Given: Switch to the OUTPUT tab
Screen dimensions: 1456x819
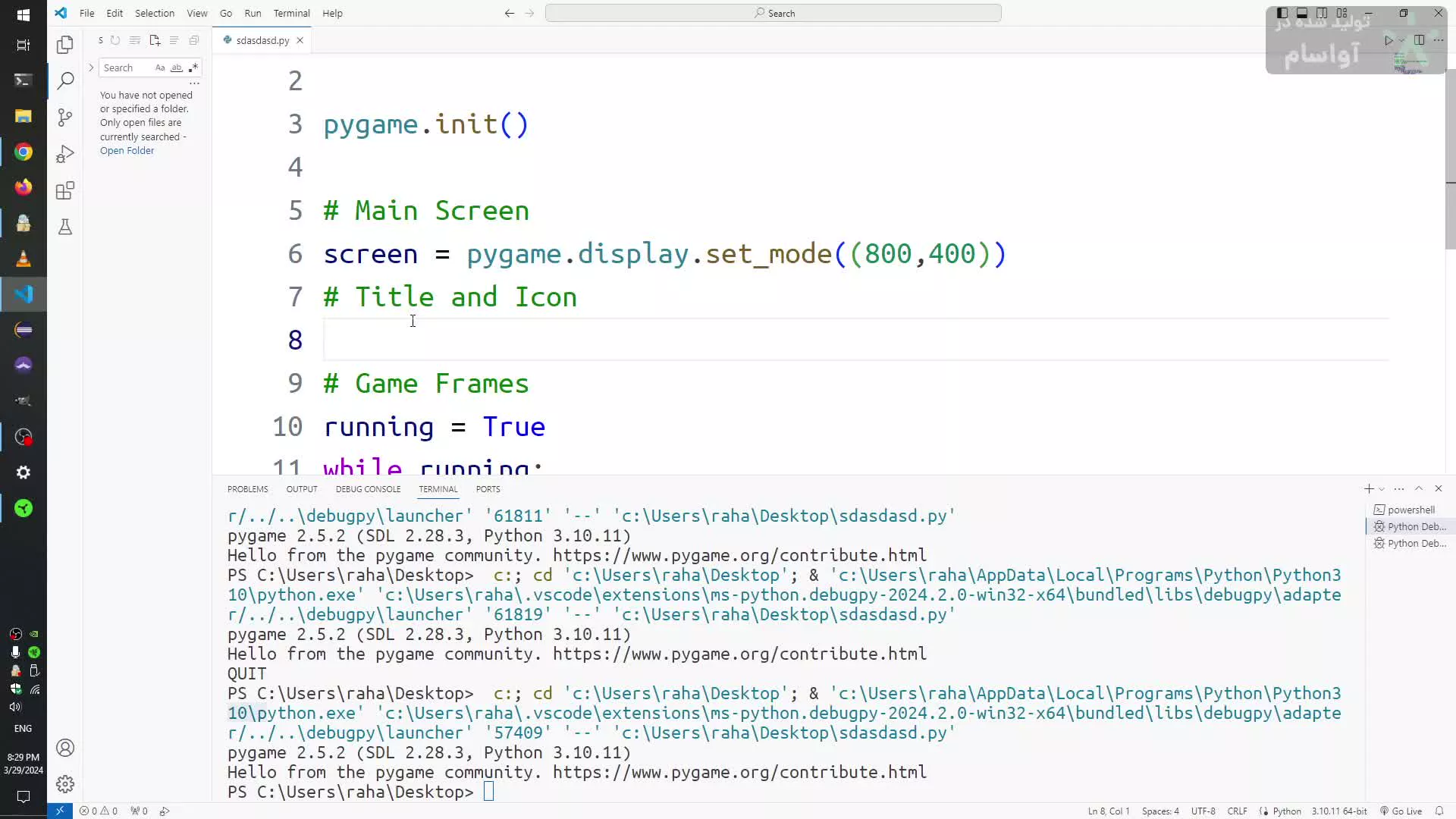Looking at the screenshot, I should tap(301, 489).
